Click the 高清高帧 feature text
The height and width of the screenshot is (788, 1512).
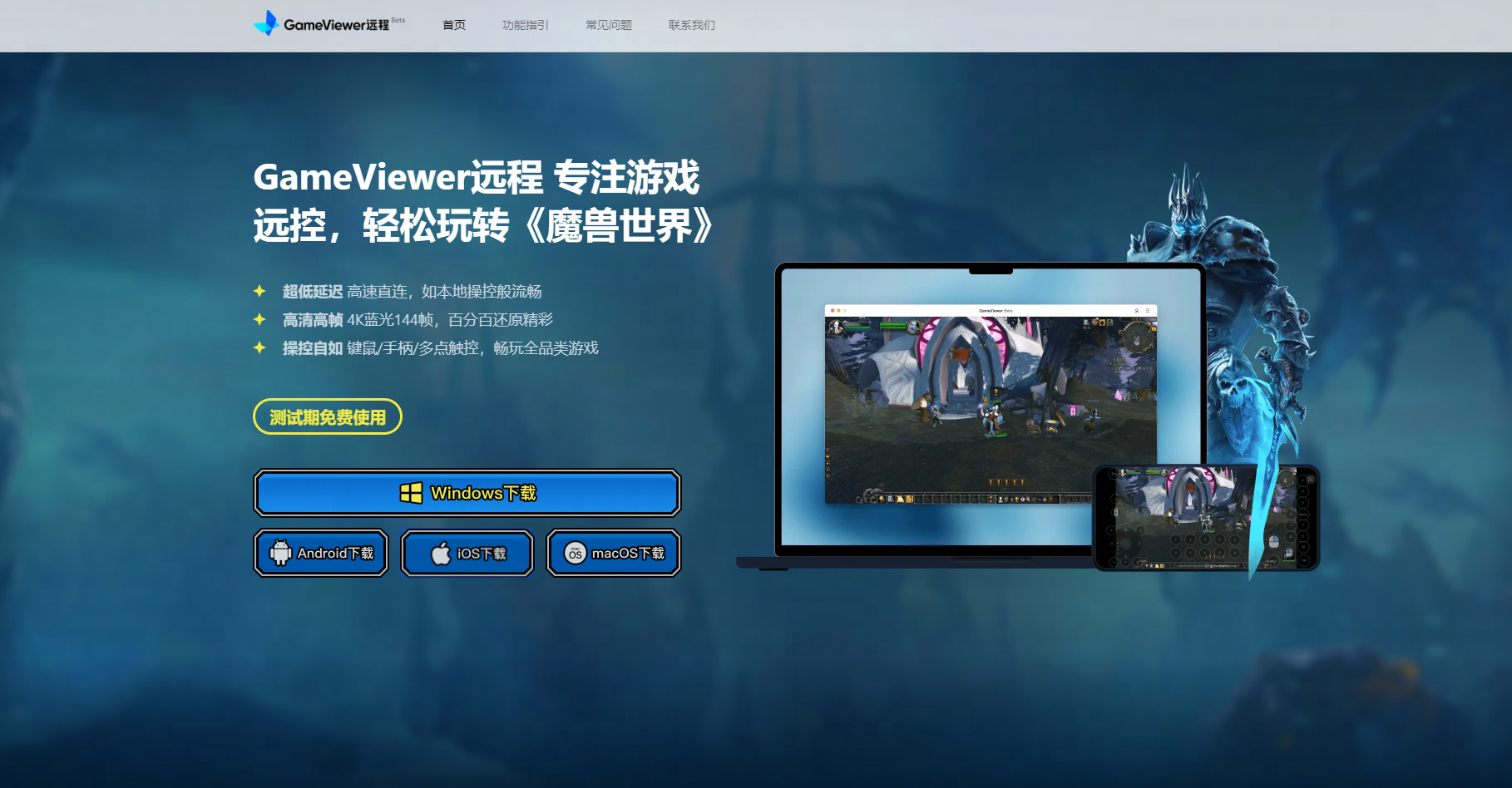coord(313,320)
